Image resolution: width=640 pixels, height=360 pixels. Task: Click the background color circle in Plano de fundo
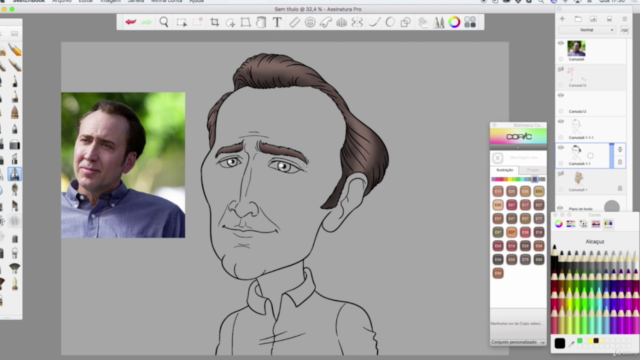[611, 207]
